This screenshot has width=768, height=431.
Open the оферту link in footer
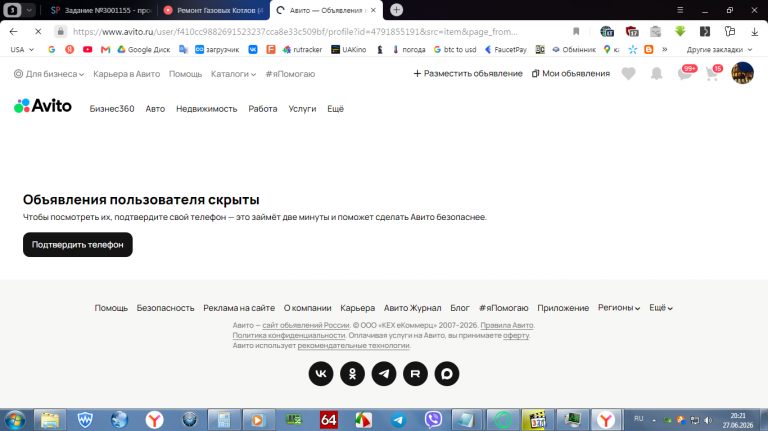click(x=516, y=335)
